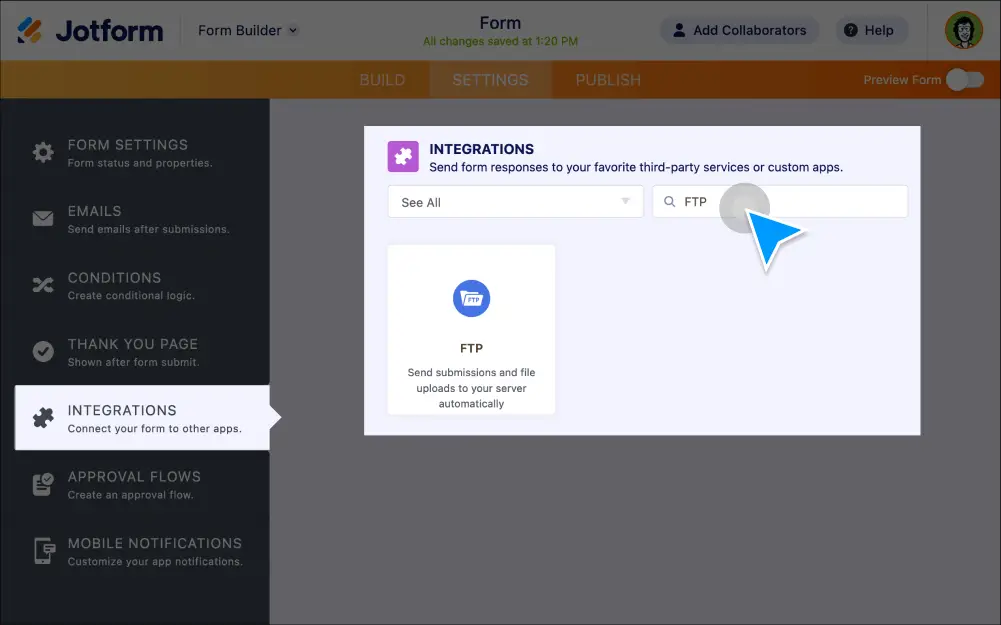
Task: Click the Mobile Notifications phone icon
Action: (42, 551)
